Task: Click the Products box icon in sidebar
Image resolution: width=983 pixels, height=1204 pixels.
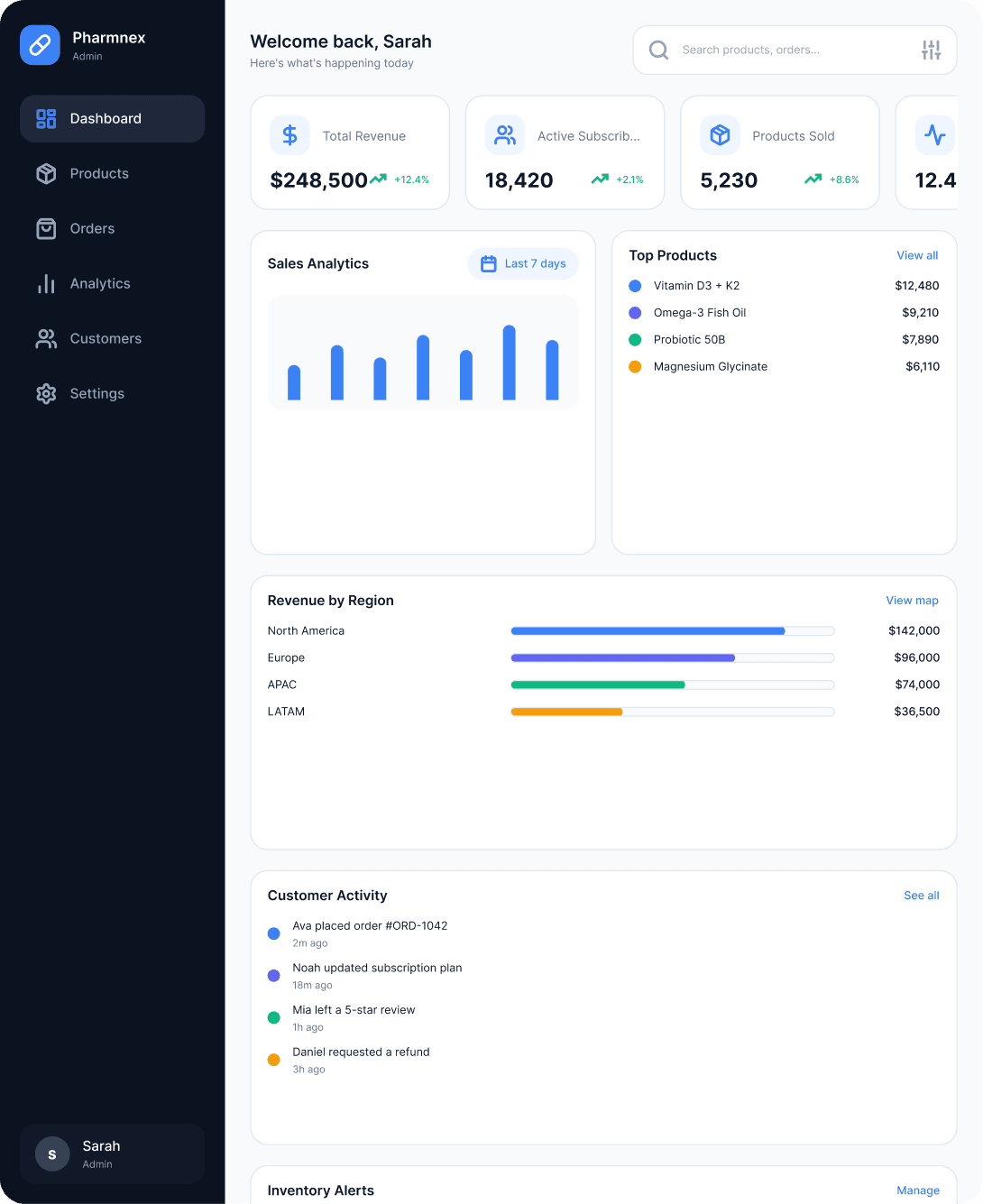Action: [x=46, y=173]
